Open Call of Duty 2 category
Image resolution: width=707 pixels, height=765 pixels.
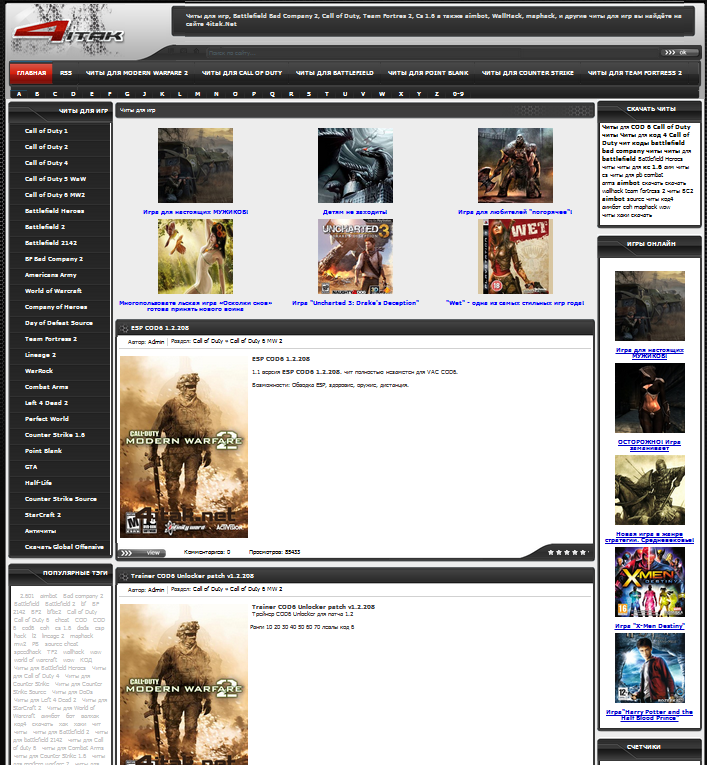click(59, 147)
